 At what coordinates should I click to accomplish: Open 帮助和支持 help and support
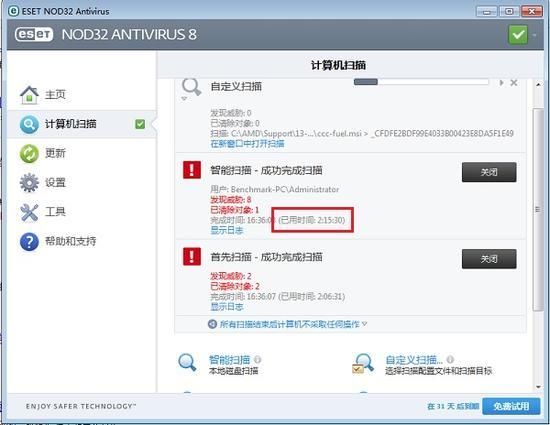click(71, 241)
